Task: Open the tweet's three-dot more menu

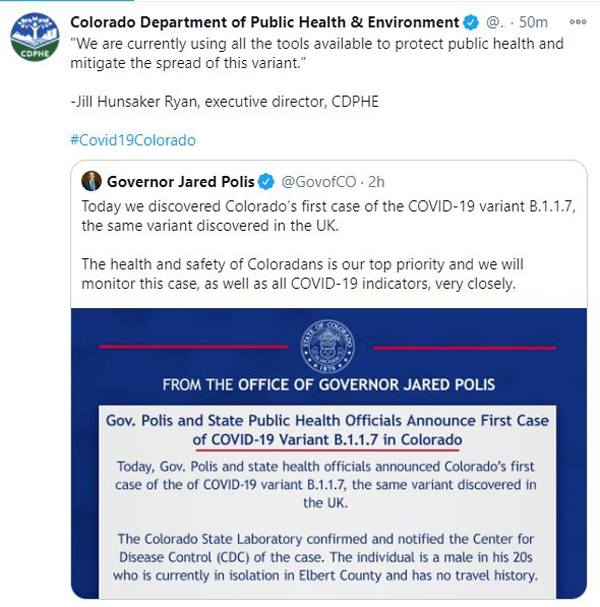Action: click(578, 22)
